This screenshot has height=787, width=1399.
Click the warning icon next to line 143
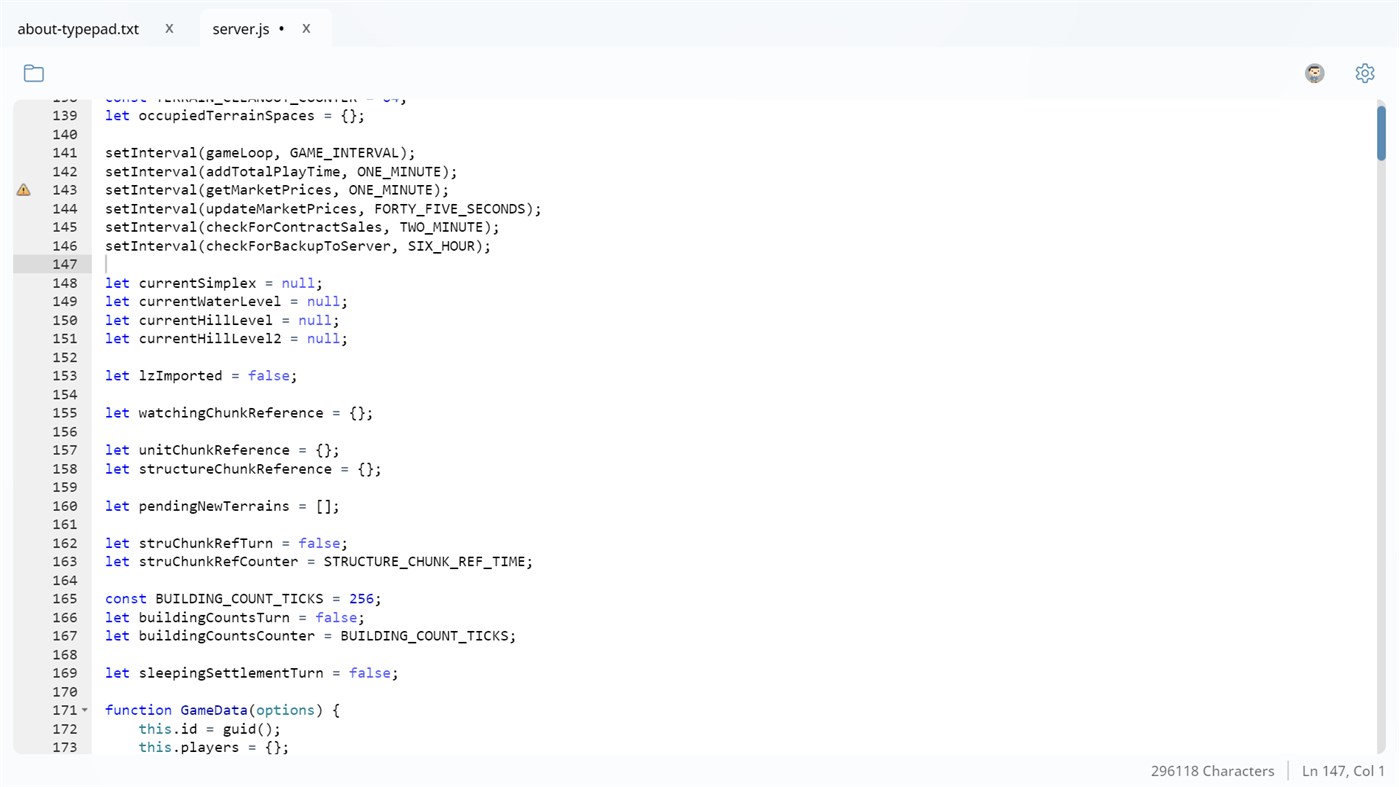[x=22, y=189]
